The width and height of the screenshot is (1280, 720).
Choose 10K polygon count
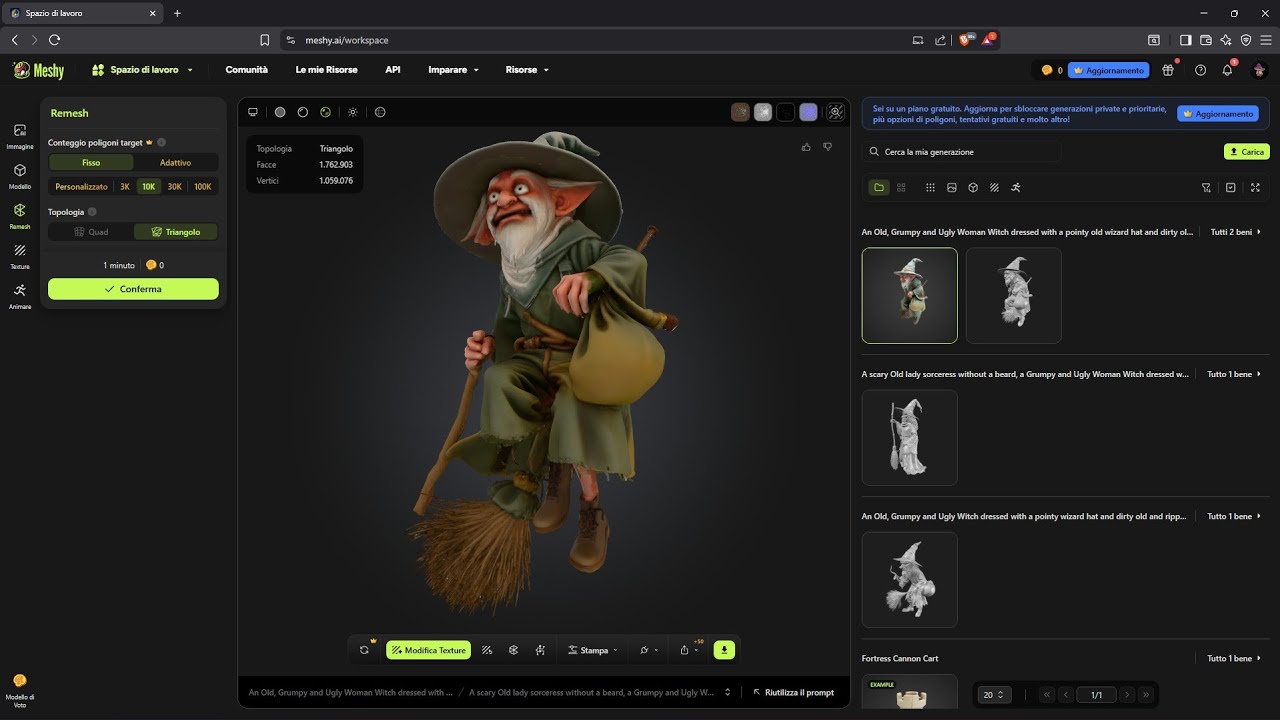point(148,186)
